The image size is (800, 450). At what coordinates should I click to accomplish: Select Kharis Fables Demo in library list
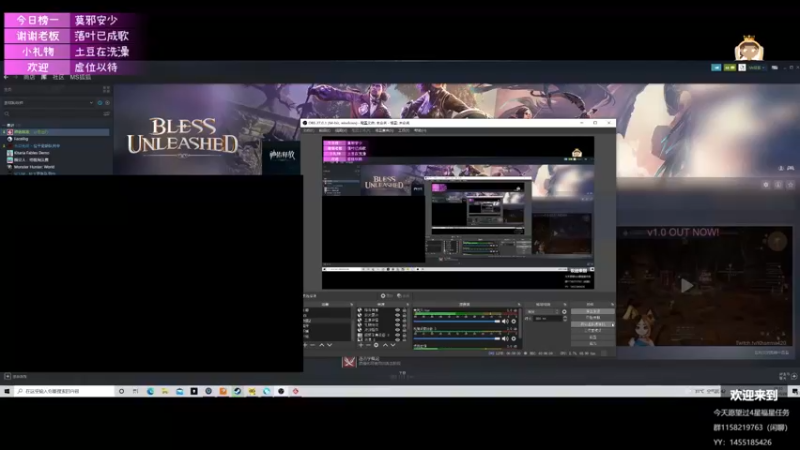pyautogui.click(x=32, y=153)
